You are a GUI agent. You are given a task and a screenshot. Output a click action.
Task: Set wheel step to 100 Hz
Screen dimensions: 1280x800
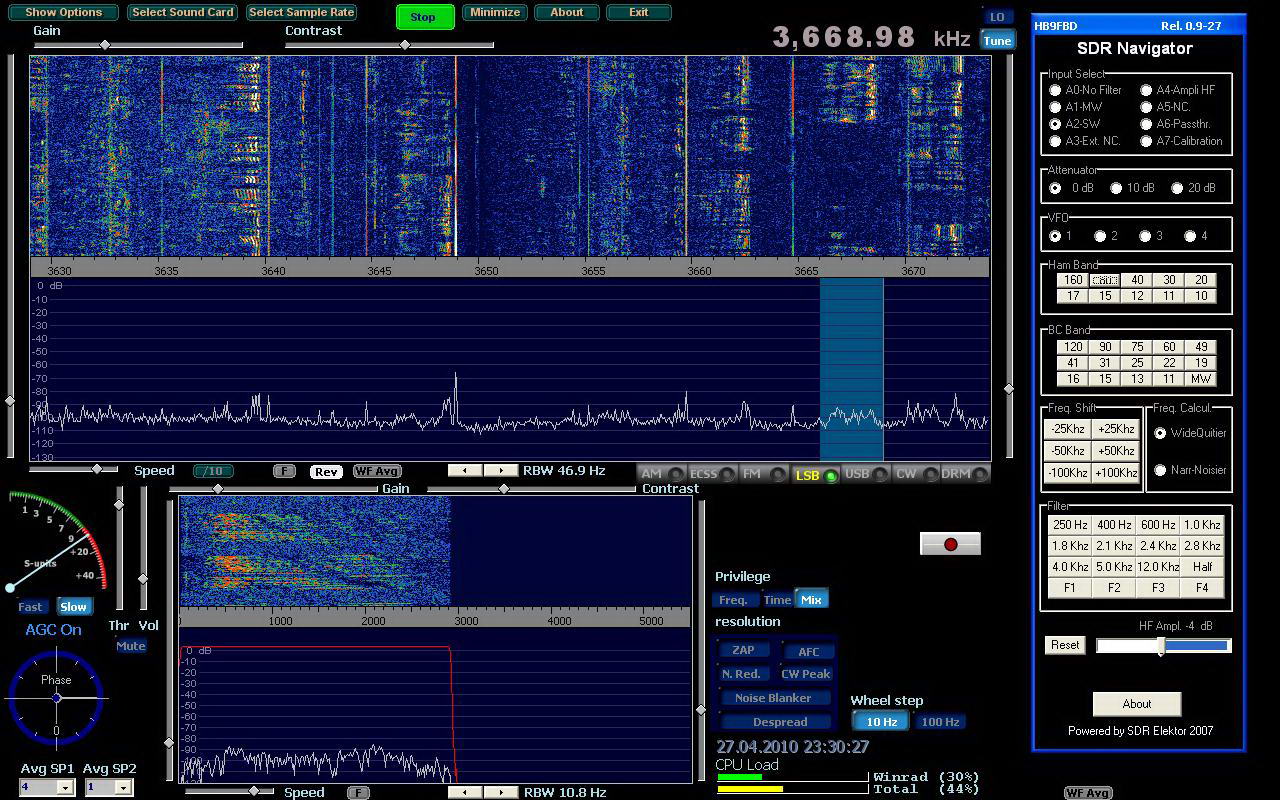tap(940, 722)
